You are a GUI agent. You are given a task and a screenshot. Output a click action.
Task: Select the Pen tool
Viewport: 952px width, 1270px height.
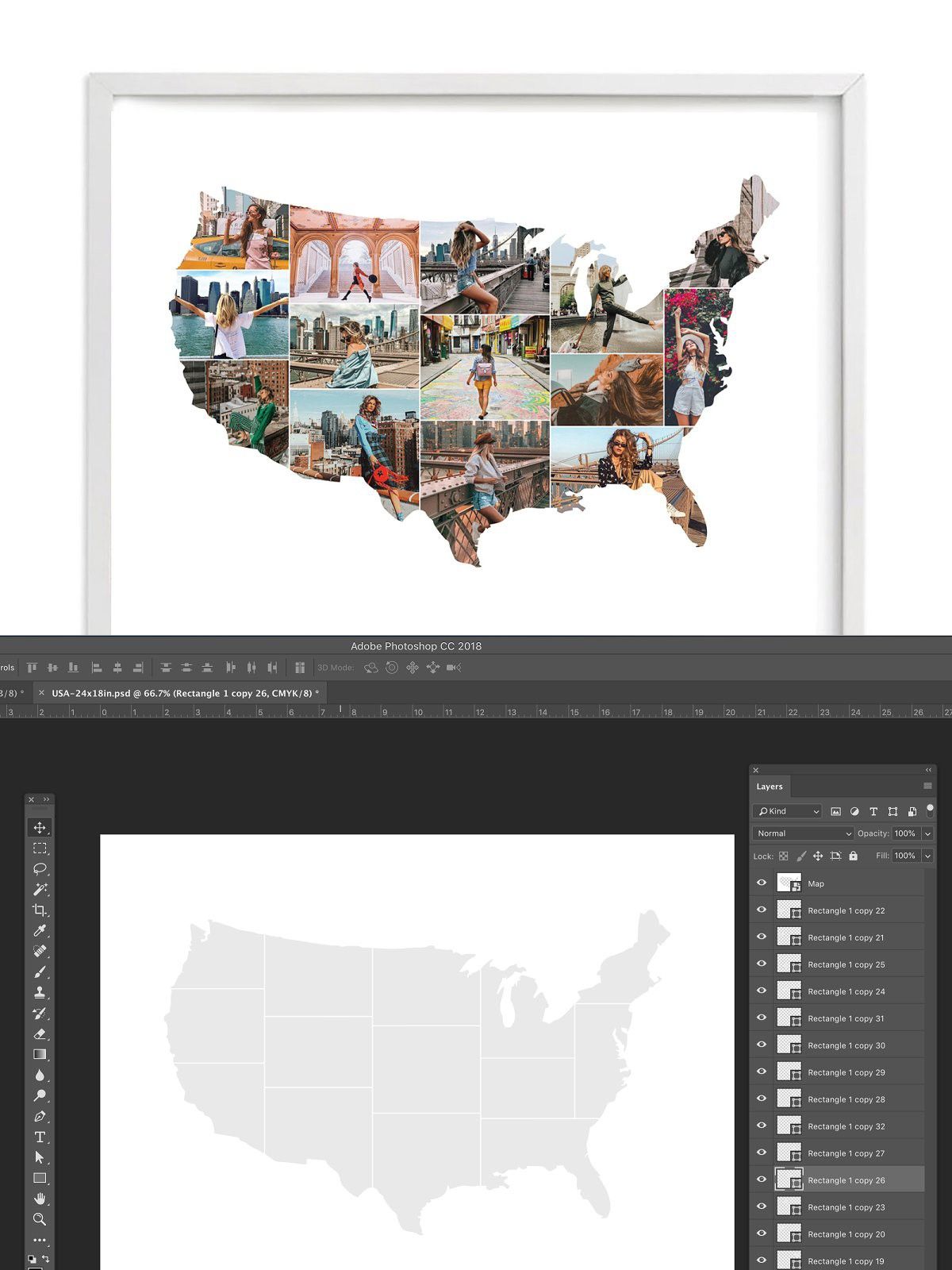(40, 1116)
